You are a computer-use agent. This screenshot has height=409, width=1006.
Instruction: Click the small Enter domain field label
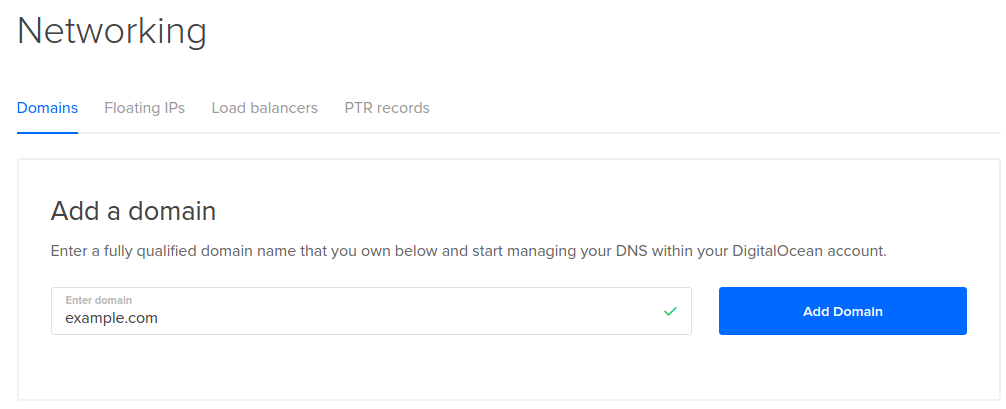click(x=98, y=300)
